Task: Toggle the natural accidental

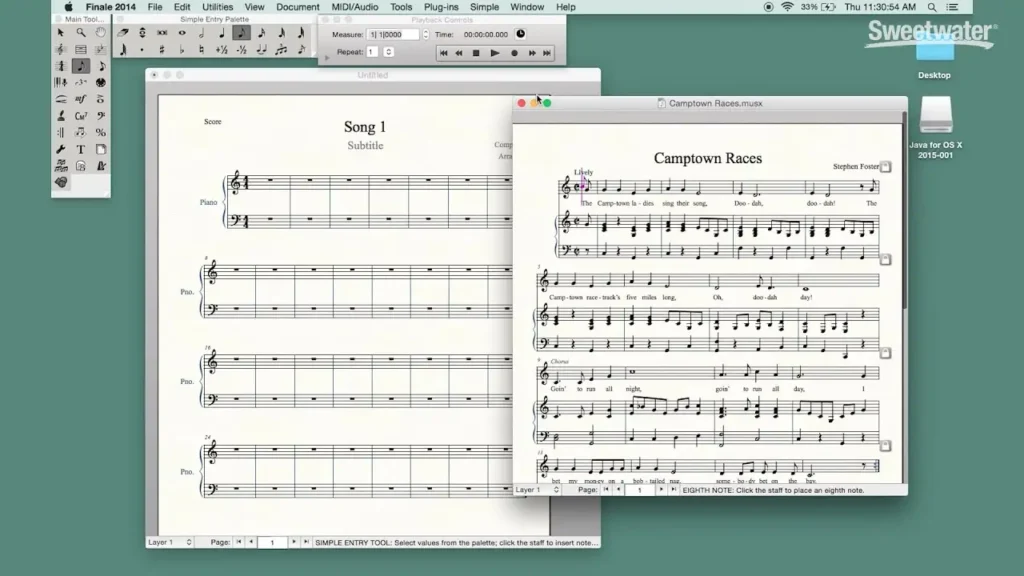Action: coord(202,50)
